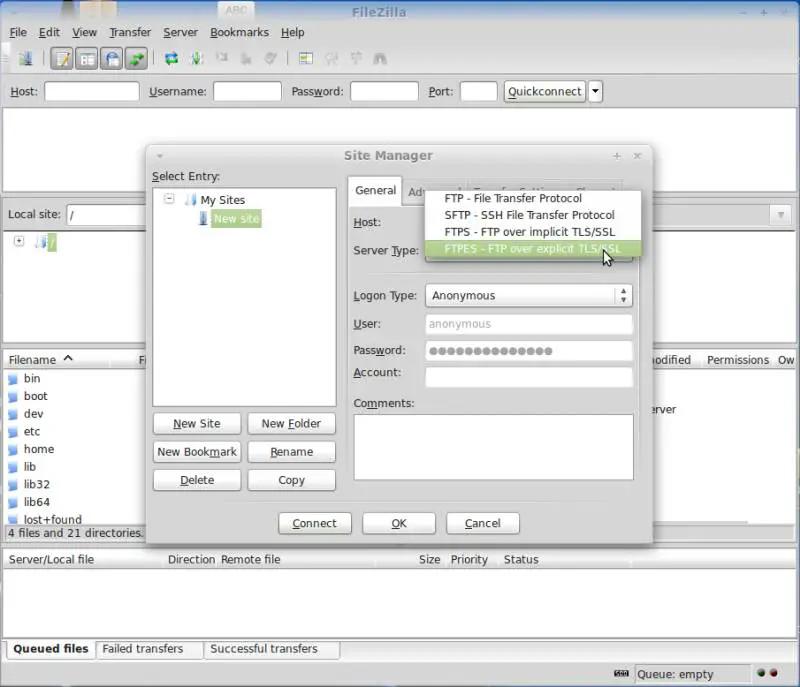Click the reconnect to last server icon
The height and width of the screenshot is (687, 800).
pos(270,59)
